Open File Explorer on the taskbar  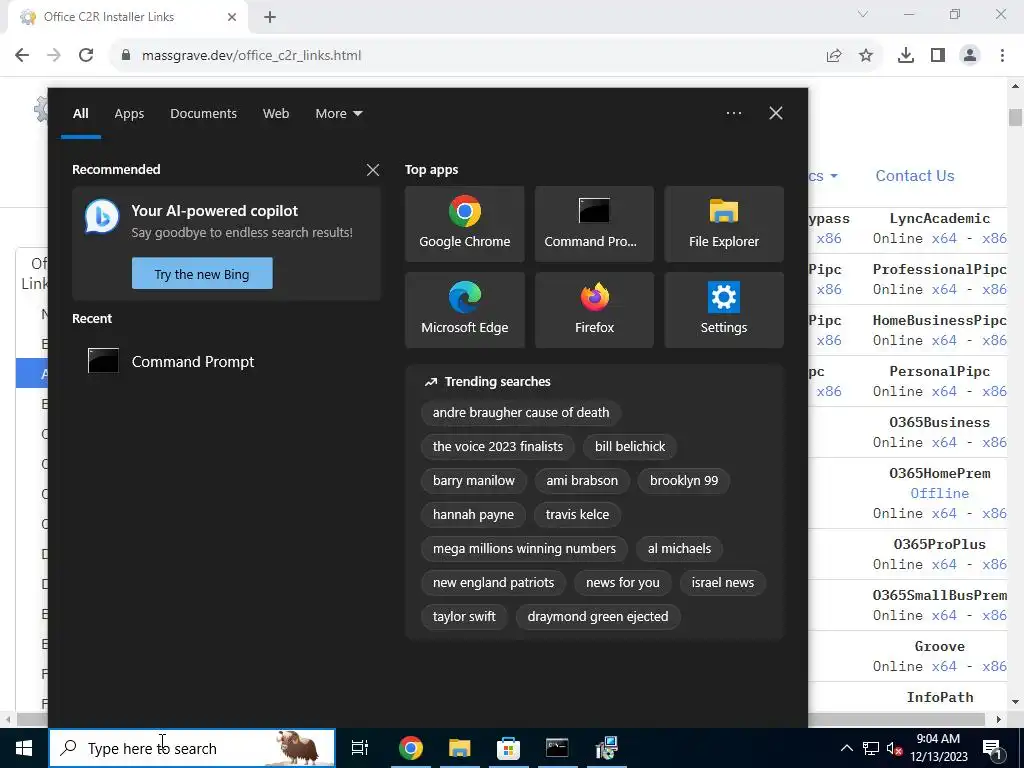460,748
